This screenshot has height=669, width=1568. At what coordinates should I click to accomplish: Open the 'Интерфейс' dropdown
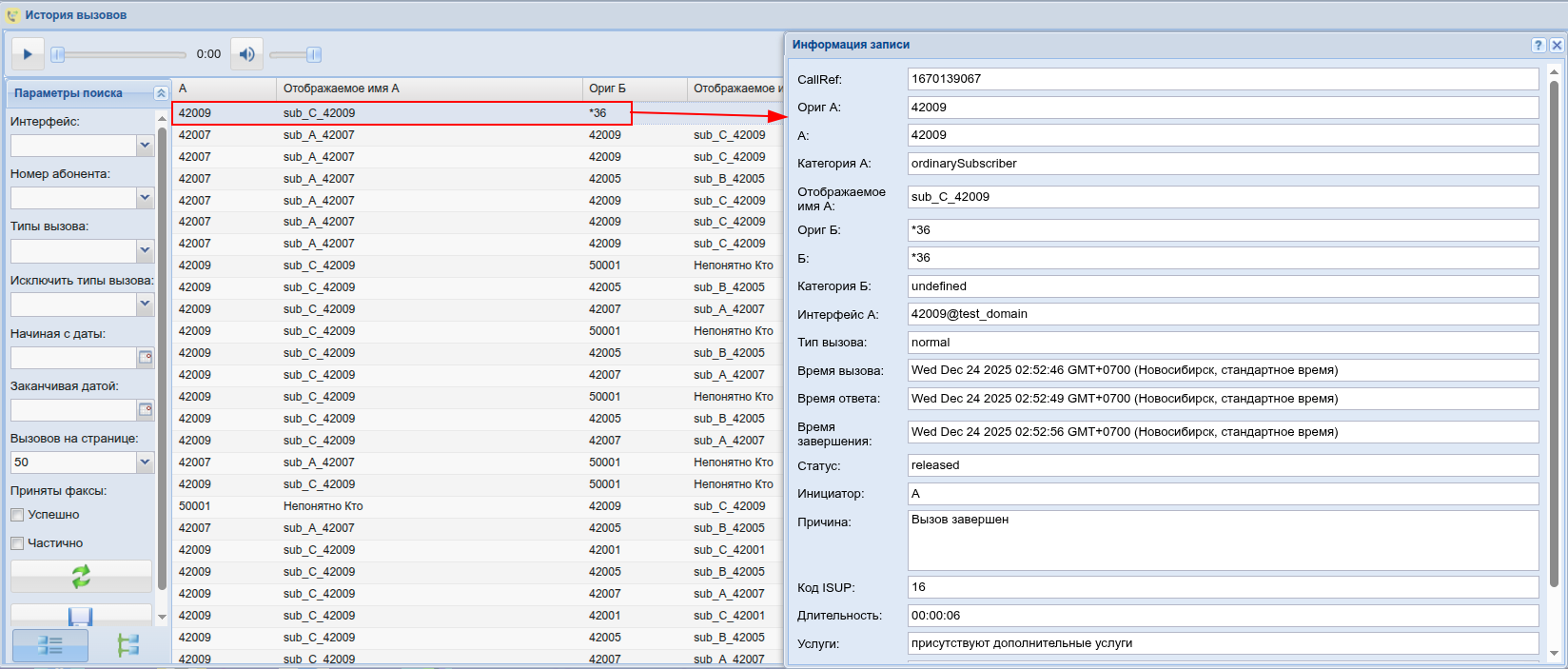(x=145, y=146)
